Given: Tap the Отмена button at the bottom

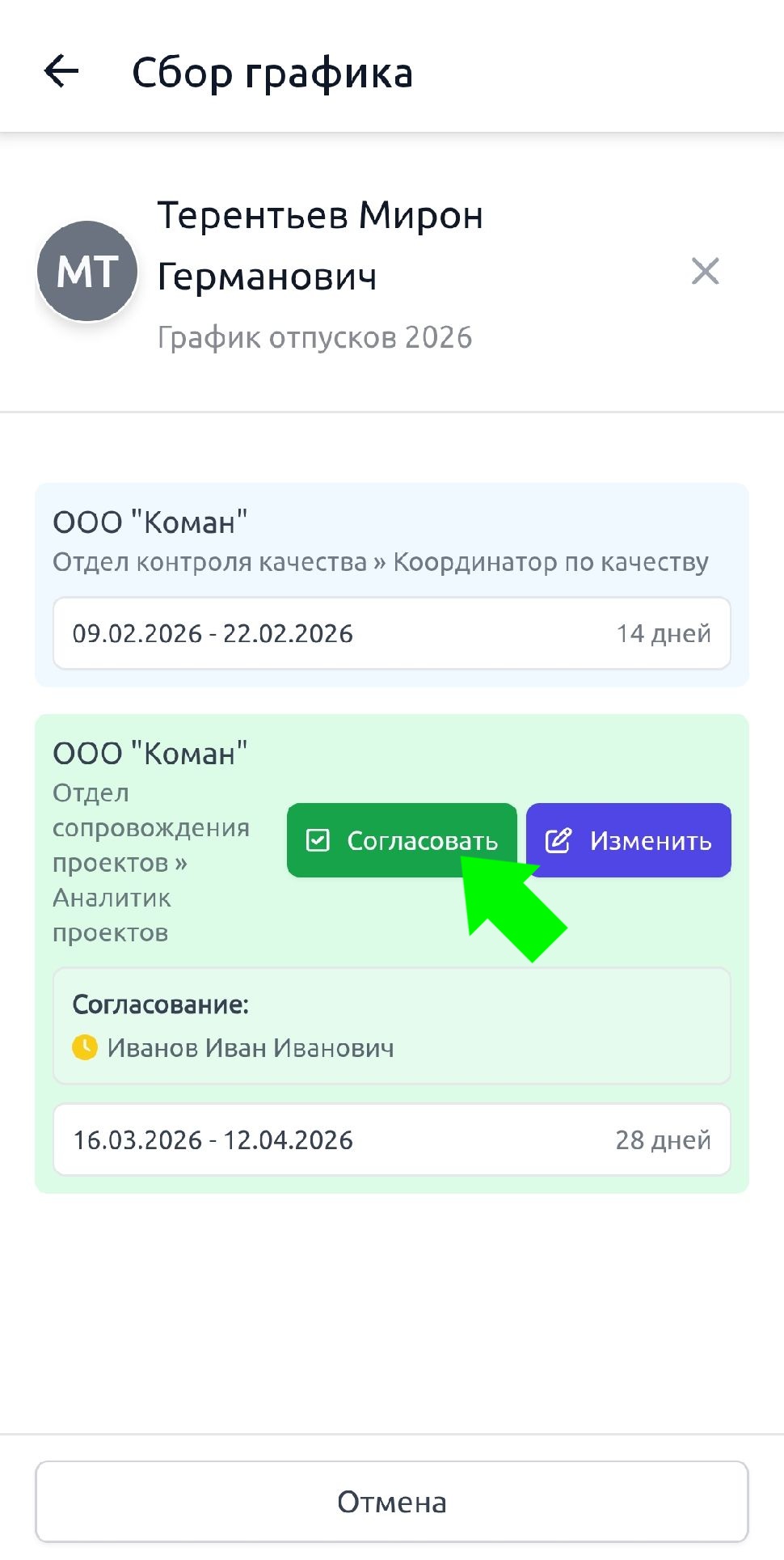Looking at the screenshot, I should [x=392, y=1502].
